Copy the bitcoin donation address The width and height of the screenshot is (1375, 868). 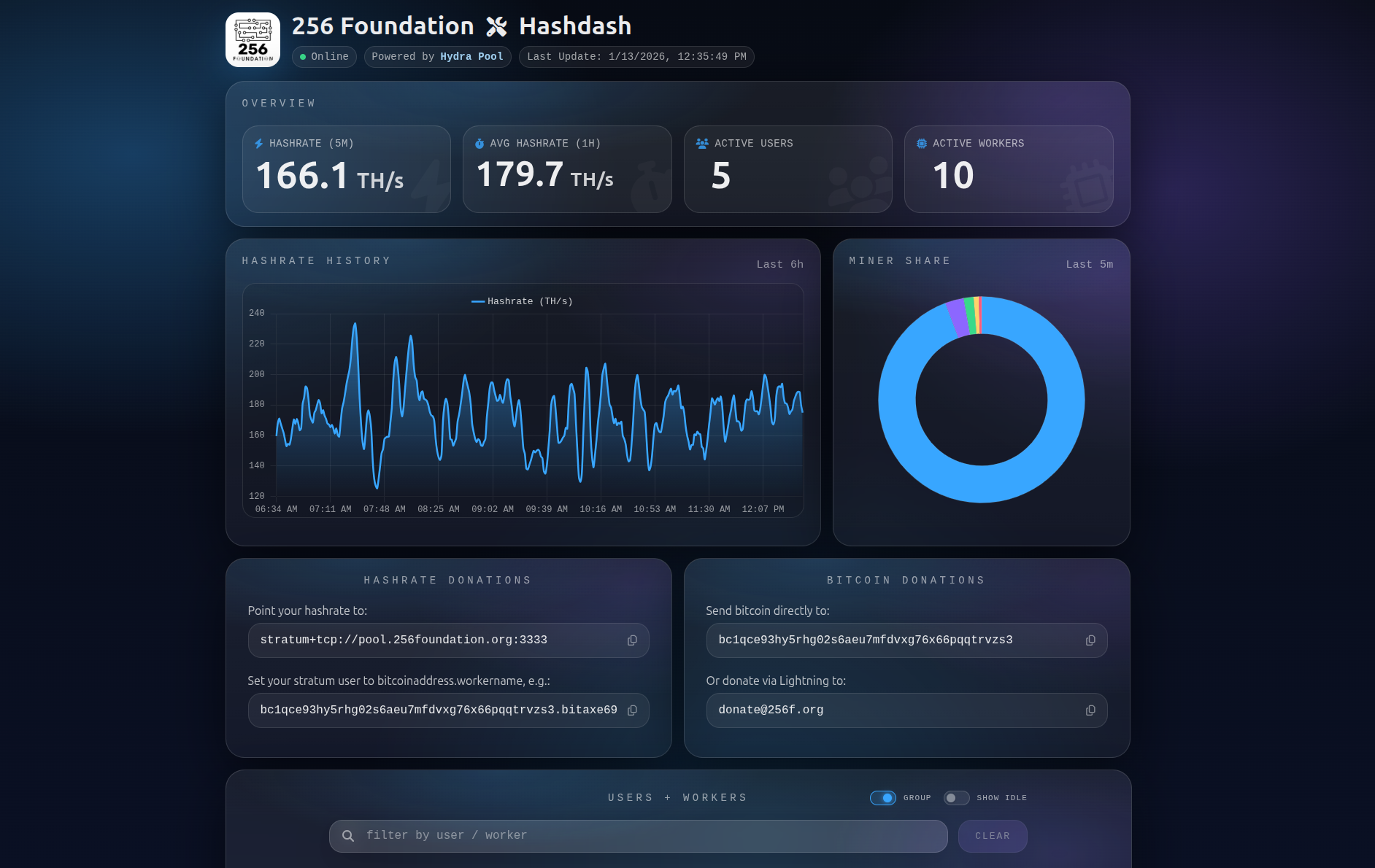[x=1090, y=640]
